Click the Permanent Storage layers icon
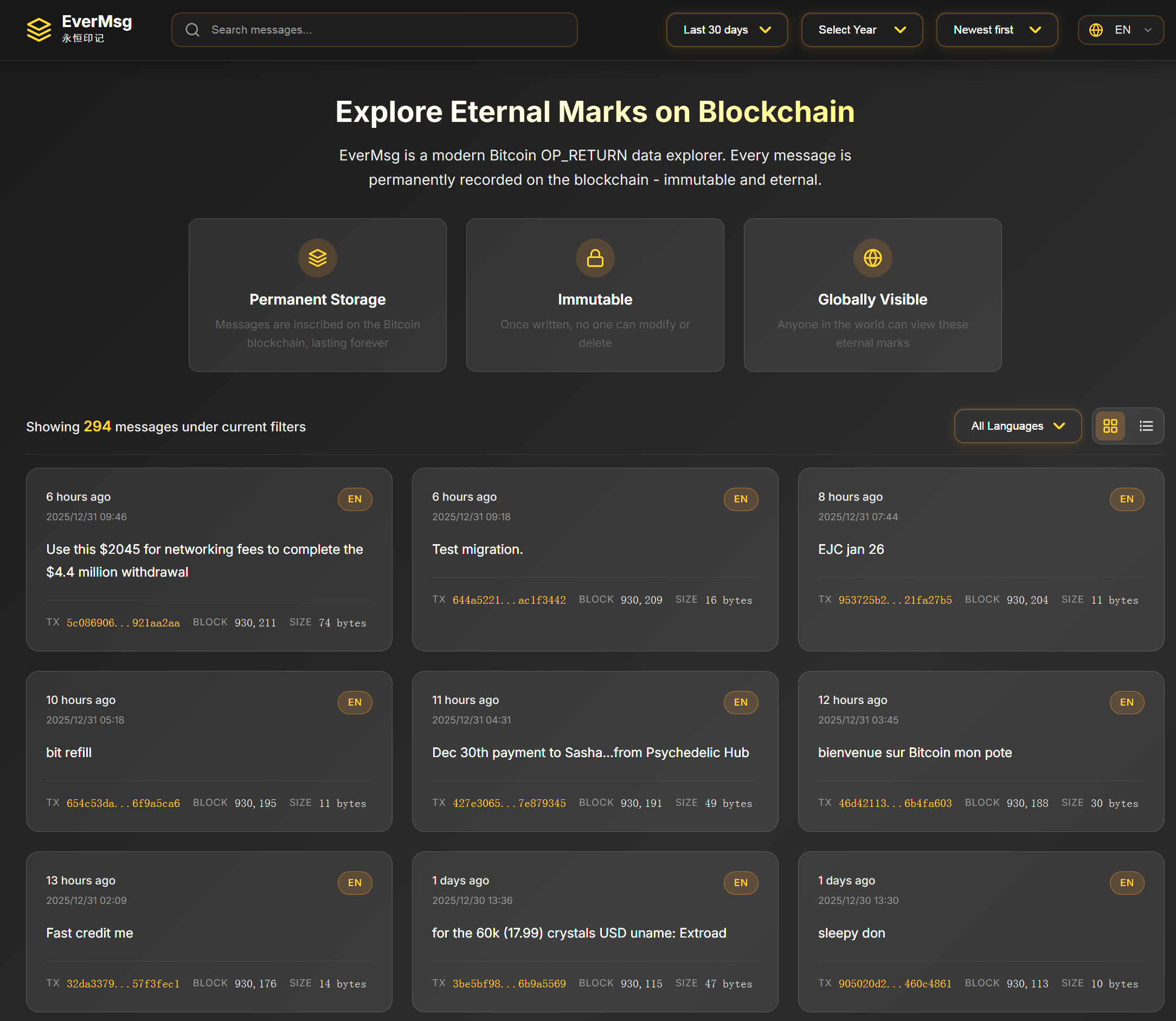The image size is (1176, 1021). pyautogui.click(x=318, y=257)
